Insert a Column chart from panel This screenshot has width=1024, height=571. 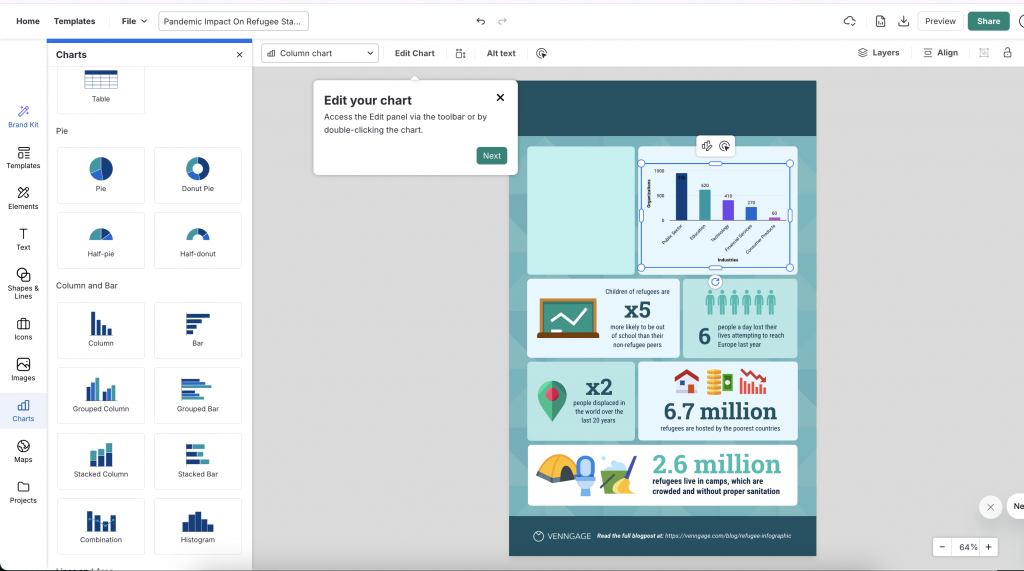click(x=101, y=330)
